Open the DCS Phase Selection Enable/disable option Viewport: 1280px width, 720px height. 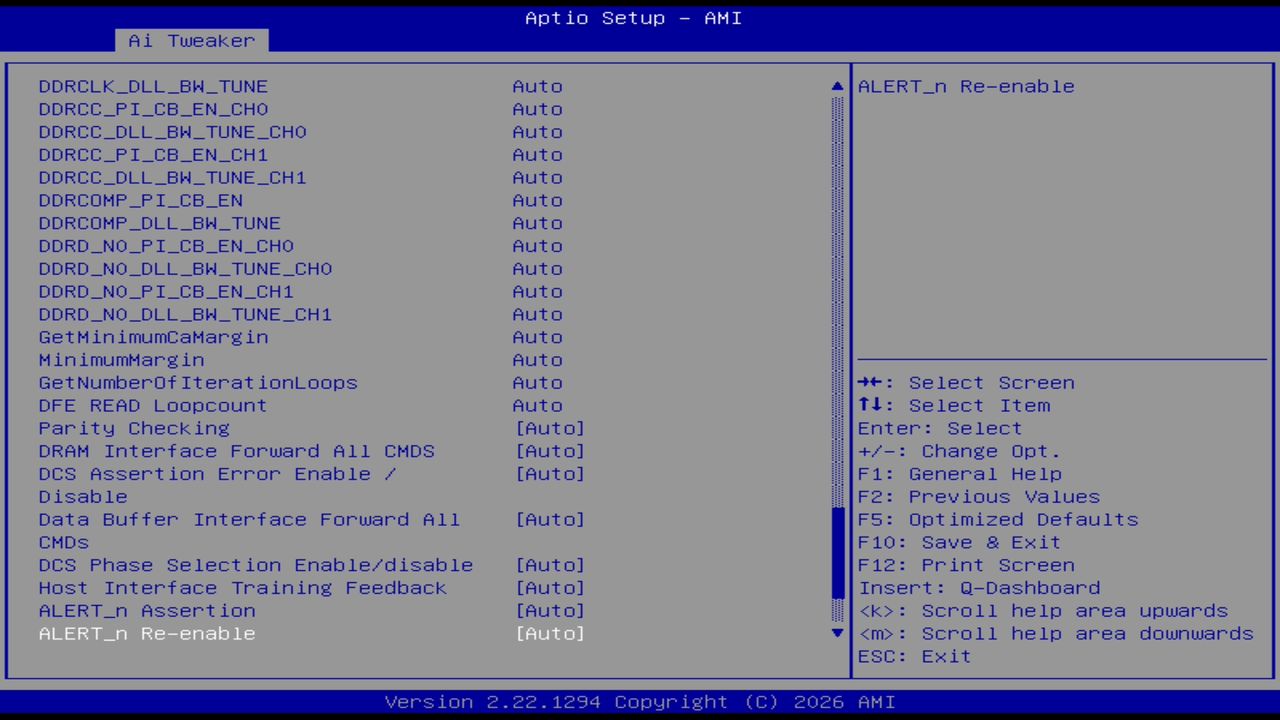(x=255, y=565)
